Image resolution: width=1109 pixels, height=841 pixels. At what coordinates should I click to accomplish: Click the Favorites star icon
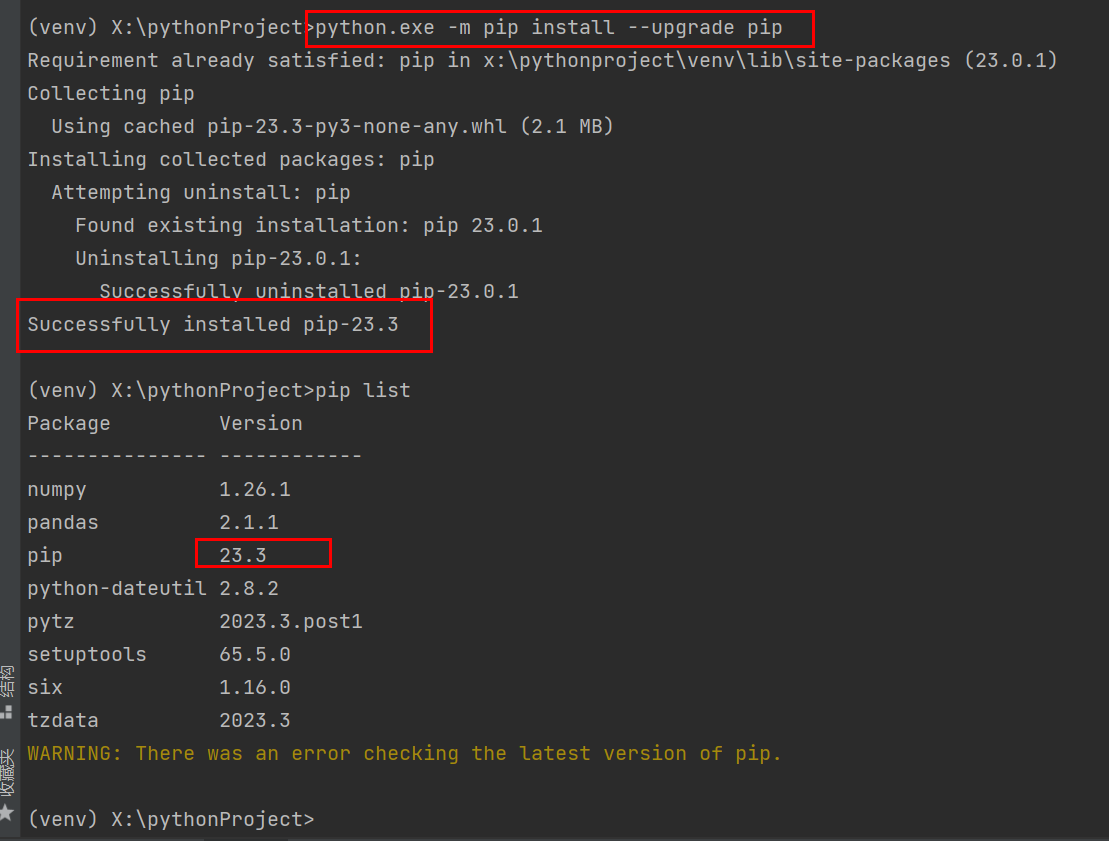pyautogui.click(x=7, y=811)
